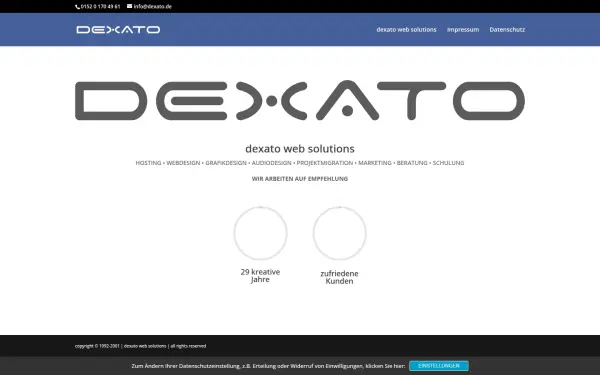
Task: Click the HOSTING • WEBDESIGN services text line
Action: click(x=300, y=163)
